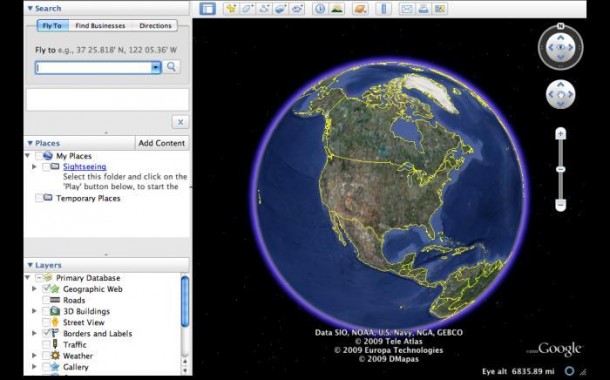Switch to the Directions tab
This screenshot has width=610, height=380.
155,26
